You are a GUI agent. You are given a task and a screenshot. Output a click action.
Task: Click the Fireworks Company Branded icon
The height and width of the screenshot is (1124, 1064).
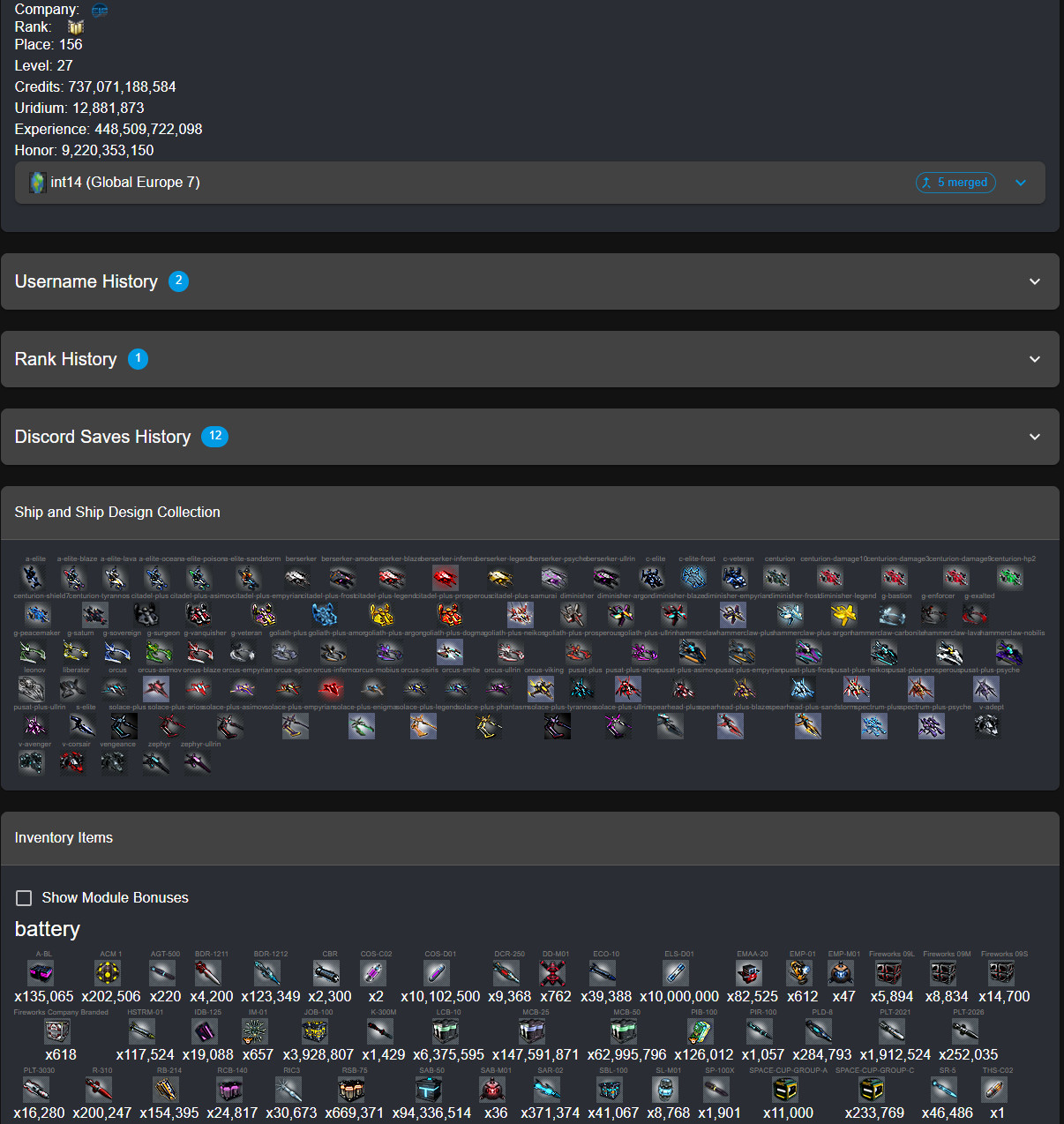tap(57, 1030)
